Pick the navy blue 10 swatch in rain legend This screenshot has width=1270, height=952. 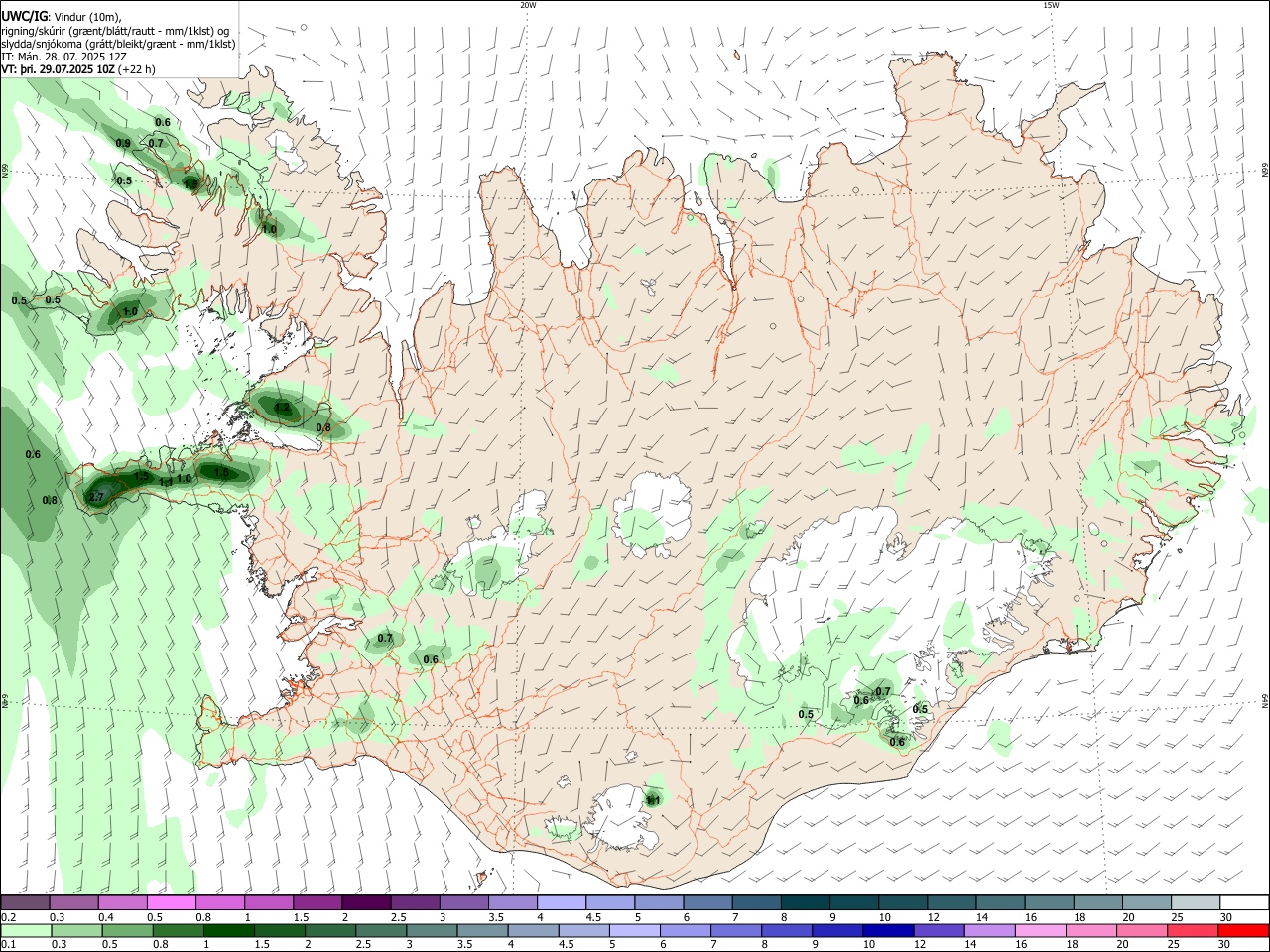point(887,930)
